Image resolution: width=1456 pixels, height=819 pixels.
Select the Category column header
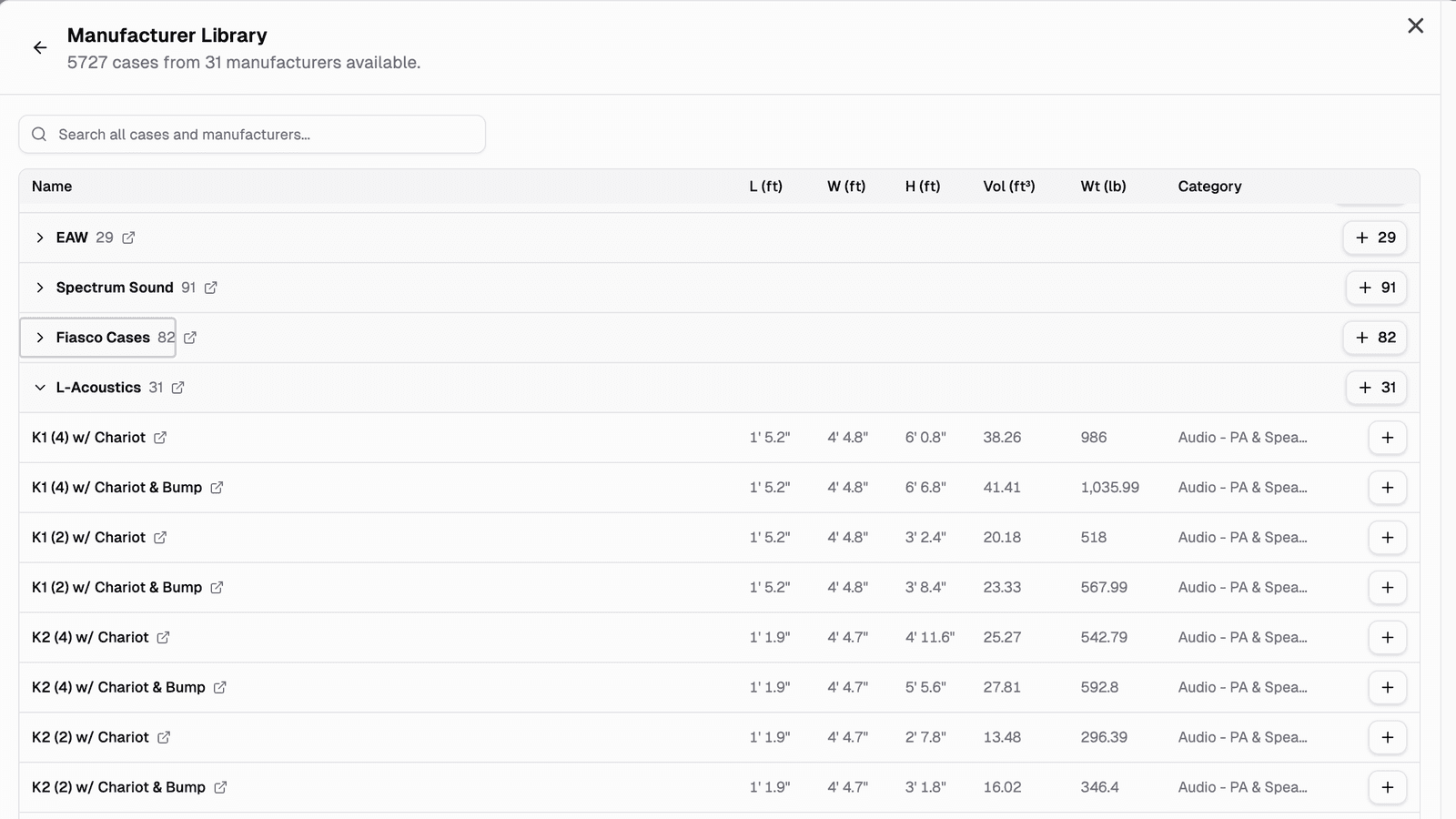point(1209,187)
